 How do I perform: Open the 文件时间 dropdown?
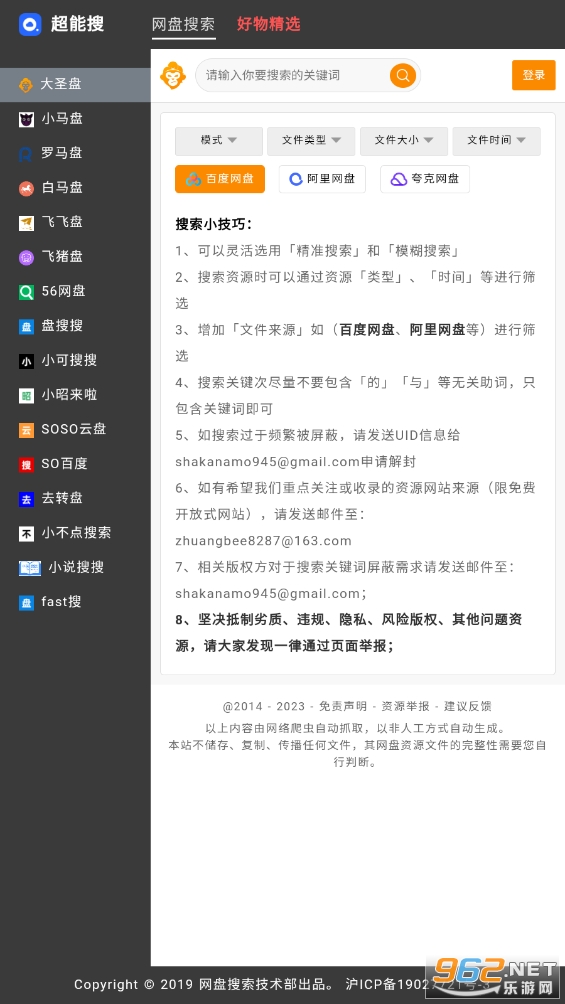[496, 141]
